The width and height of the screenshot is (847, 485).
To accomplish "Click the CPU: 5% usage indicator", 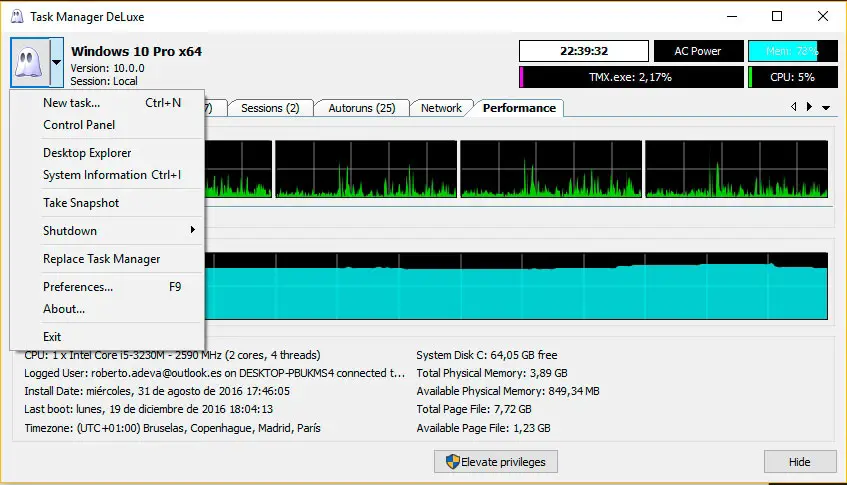I will (x=793, y=77).
